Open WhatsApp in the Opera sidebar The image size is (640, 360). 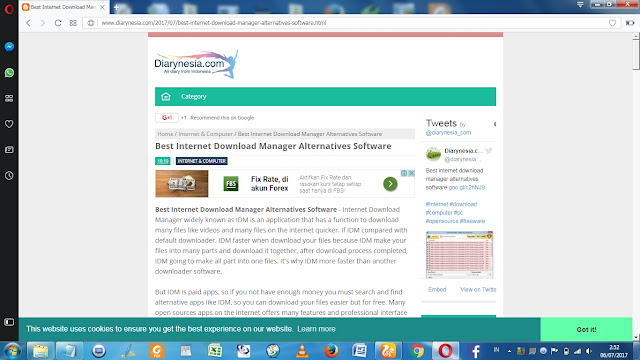9,73
